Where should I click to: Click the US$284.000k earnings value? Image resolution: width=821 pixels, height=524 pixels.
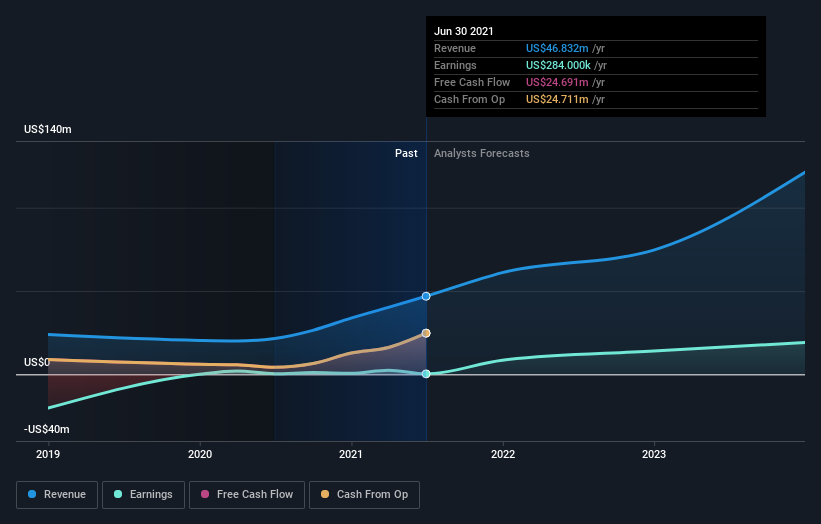pyautogui.click(x=558, y=65)
